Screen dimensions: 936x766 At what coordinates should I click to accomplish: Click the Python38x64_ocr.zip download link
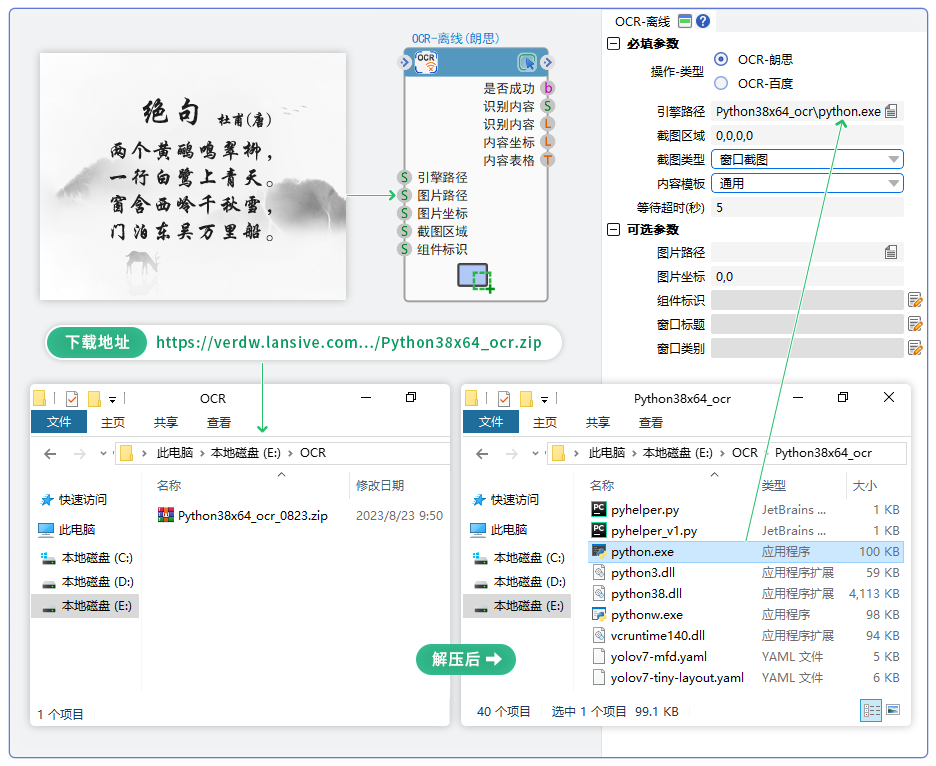pyautogui.click(x=349, y=343)
